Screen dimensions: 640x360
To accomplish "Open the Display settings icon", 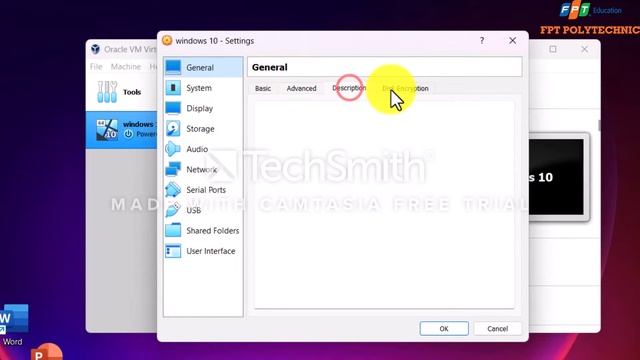I will 173,108.
